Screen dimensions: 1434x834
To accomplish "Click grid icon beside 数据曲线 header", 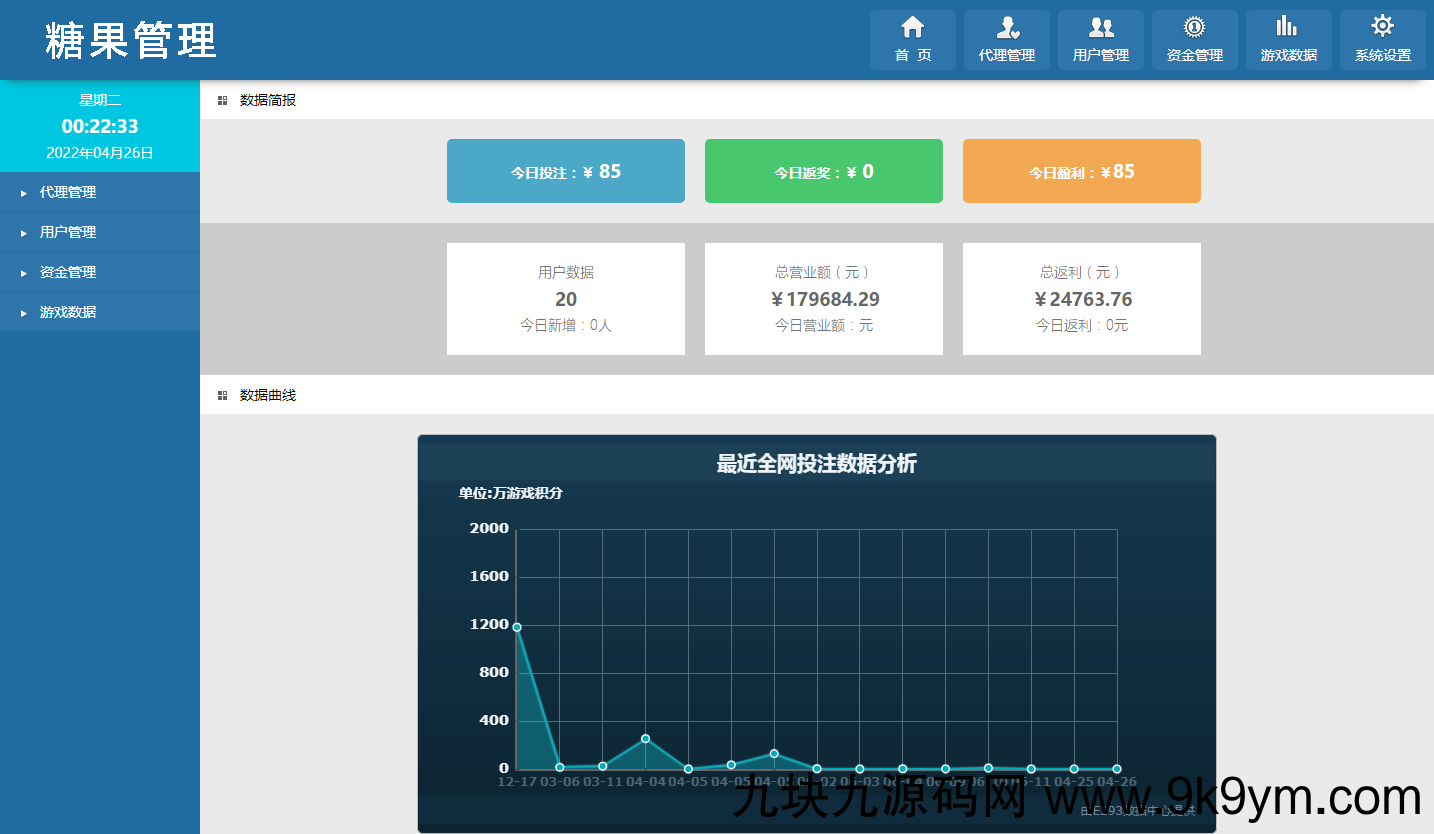I will [222, 395].
